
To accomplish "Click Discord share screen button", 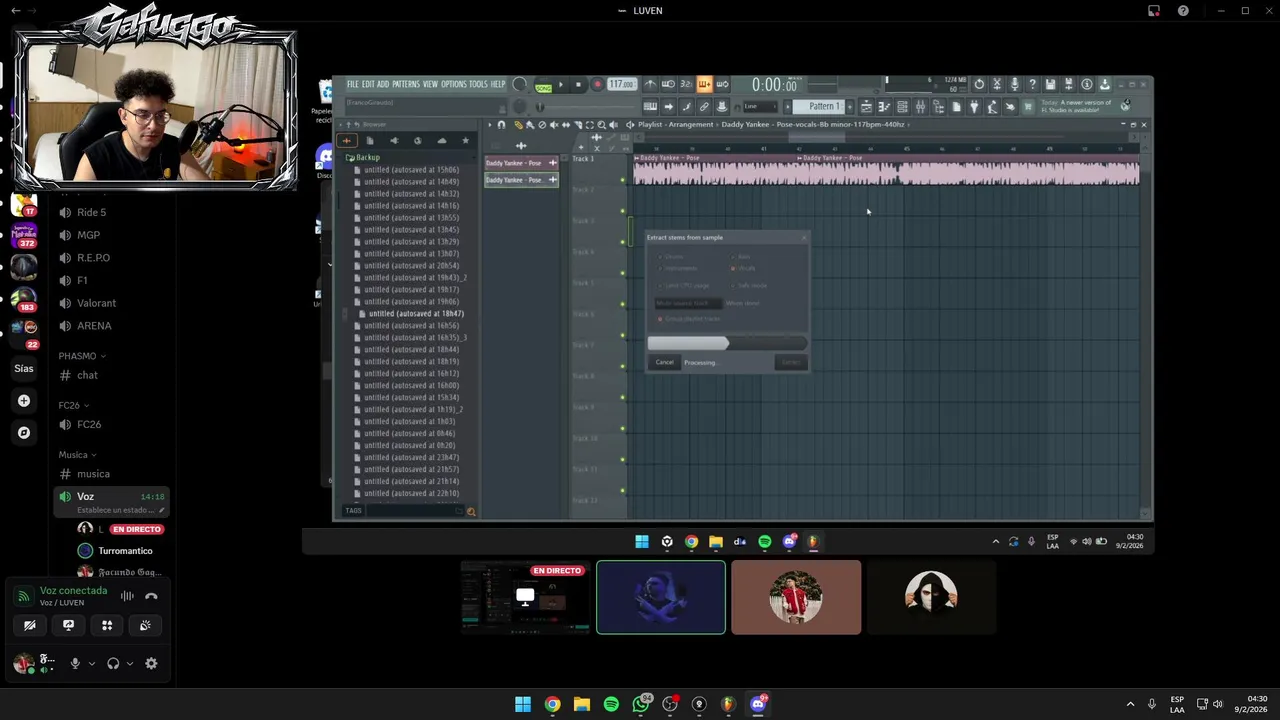I will pos(68,625).
